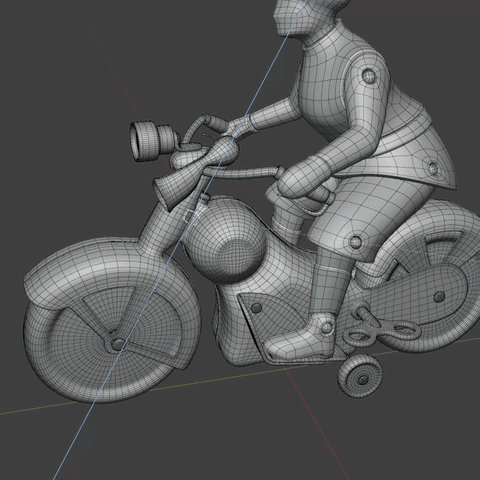Viewport: 480px width, 480px height.
Task: Click the rivet on the rider's knee joint
Action: [x=356, y=241]
